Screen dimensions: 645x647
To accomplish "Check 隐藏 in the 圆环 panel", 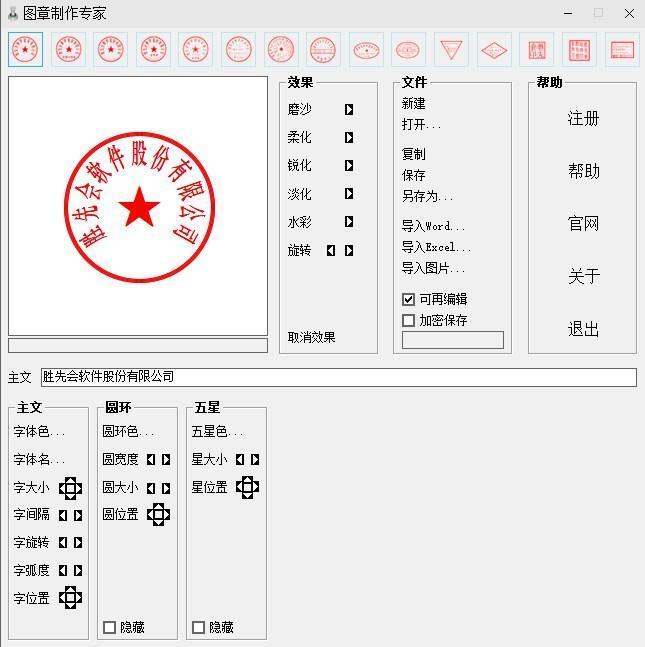I will coord(109,627).
